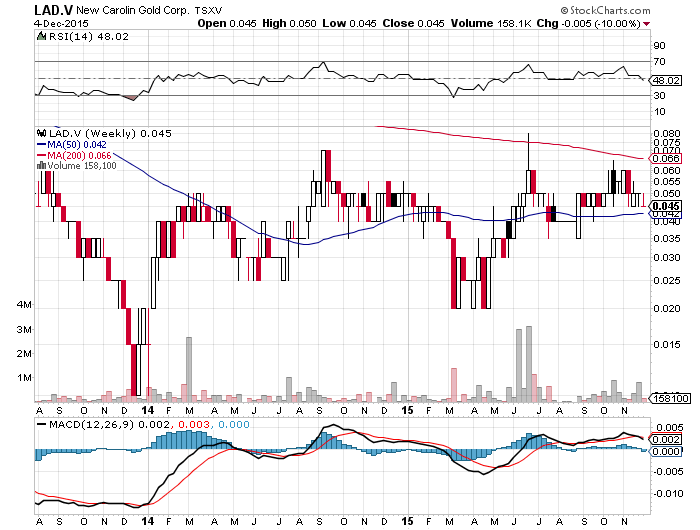Click the RSI 48.02 value tag
The image size is (700, 530).
[x=664, y=79]
